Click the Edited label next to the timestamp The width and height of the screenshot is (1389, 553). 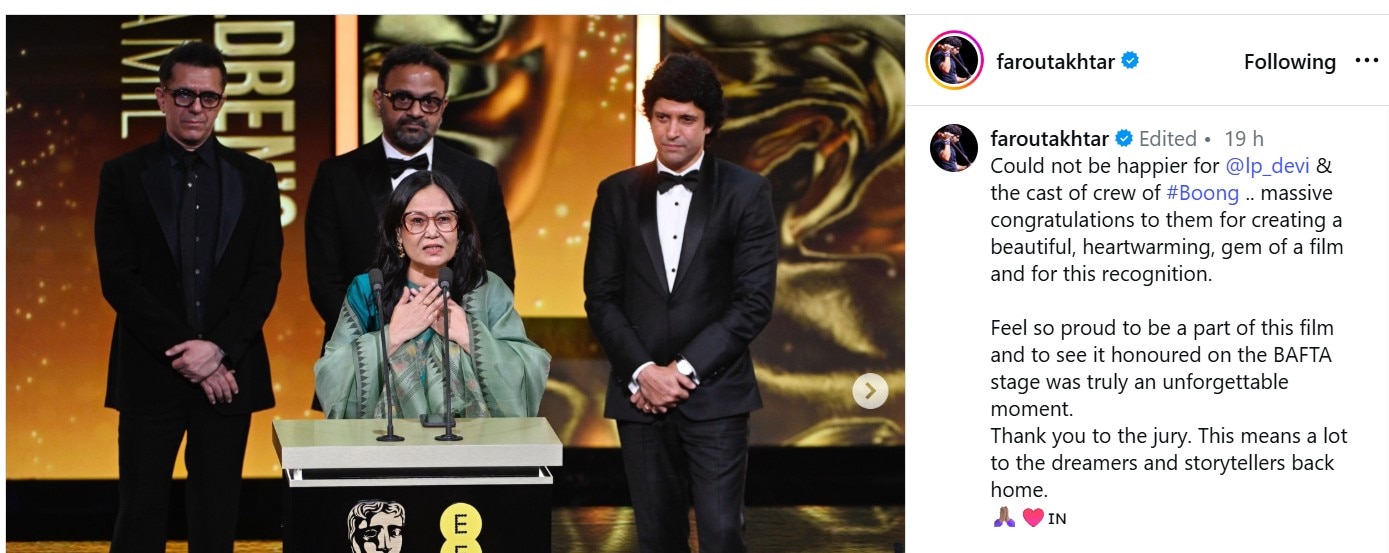[1167, 138]
